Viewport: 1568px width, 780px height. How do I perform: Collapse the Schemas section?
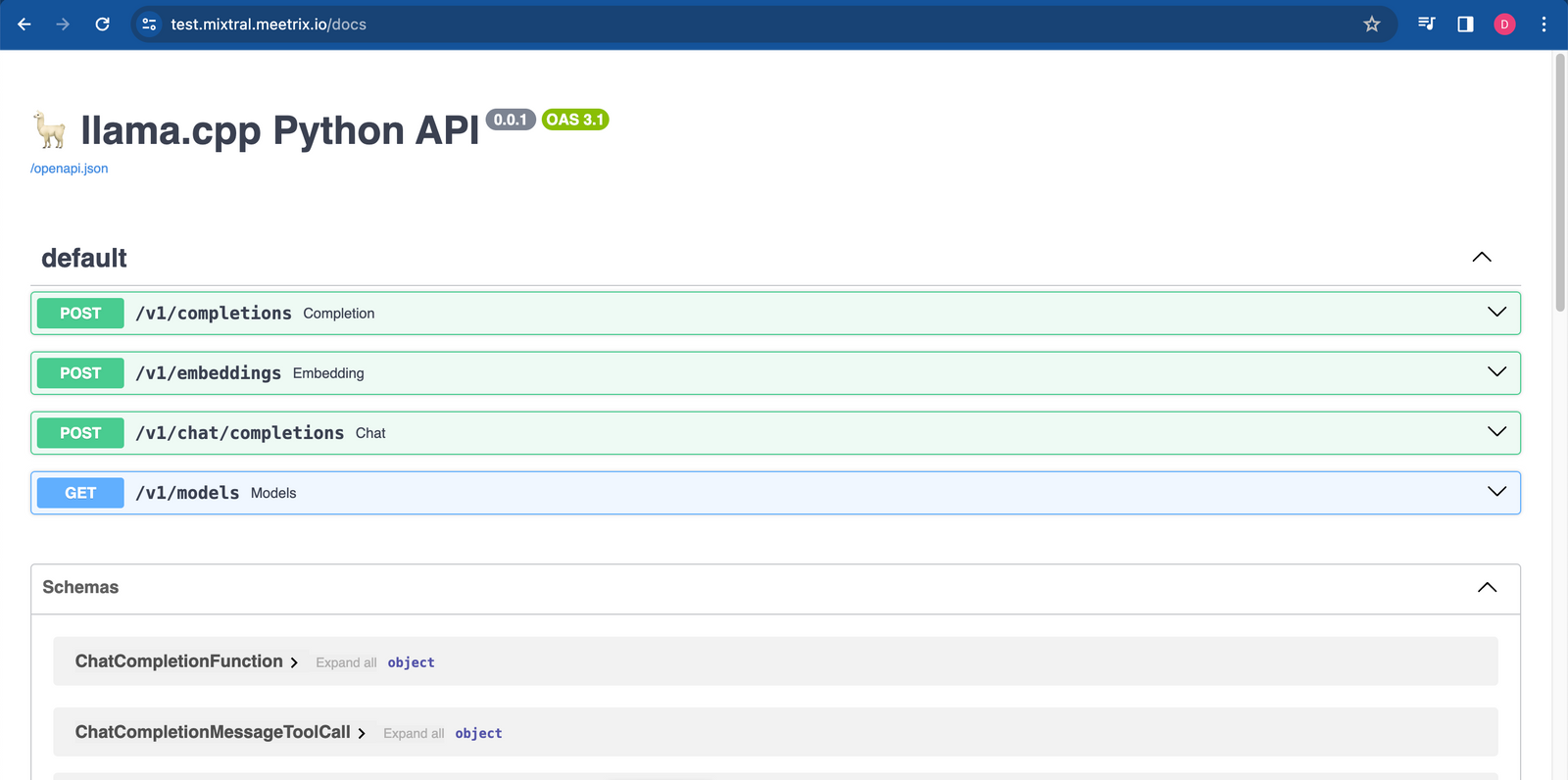pyautogui.click(x=1487, y=588)
